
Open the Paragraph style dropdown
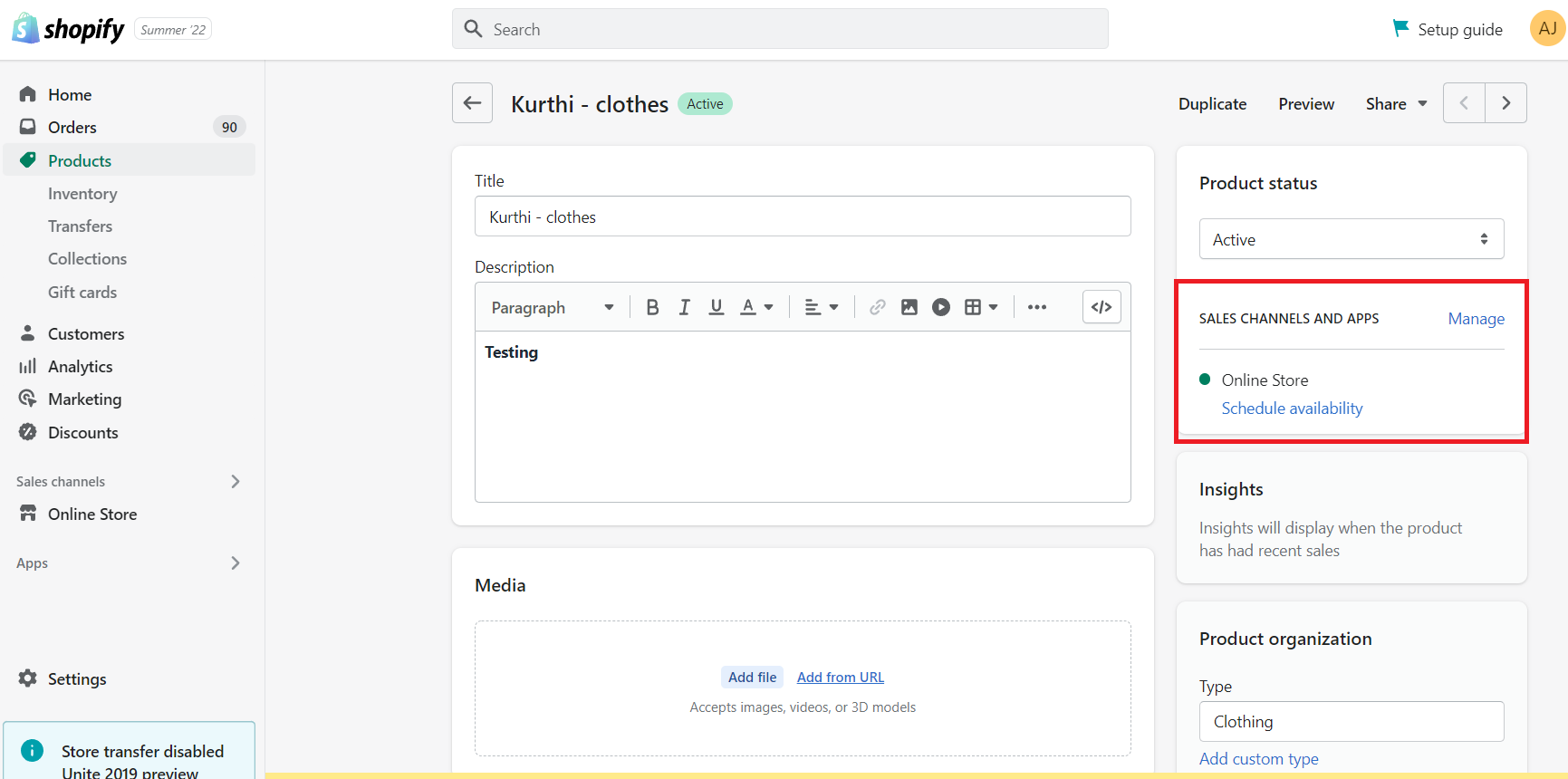[552, 308]
